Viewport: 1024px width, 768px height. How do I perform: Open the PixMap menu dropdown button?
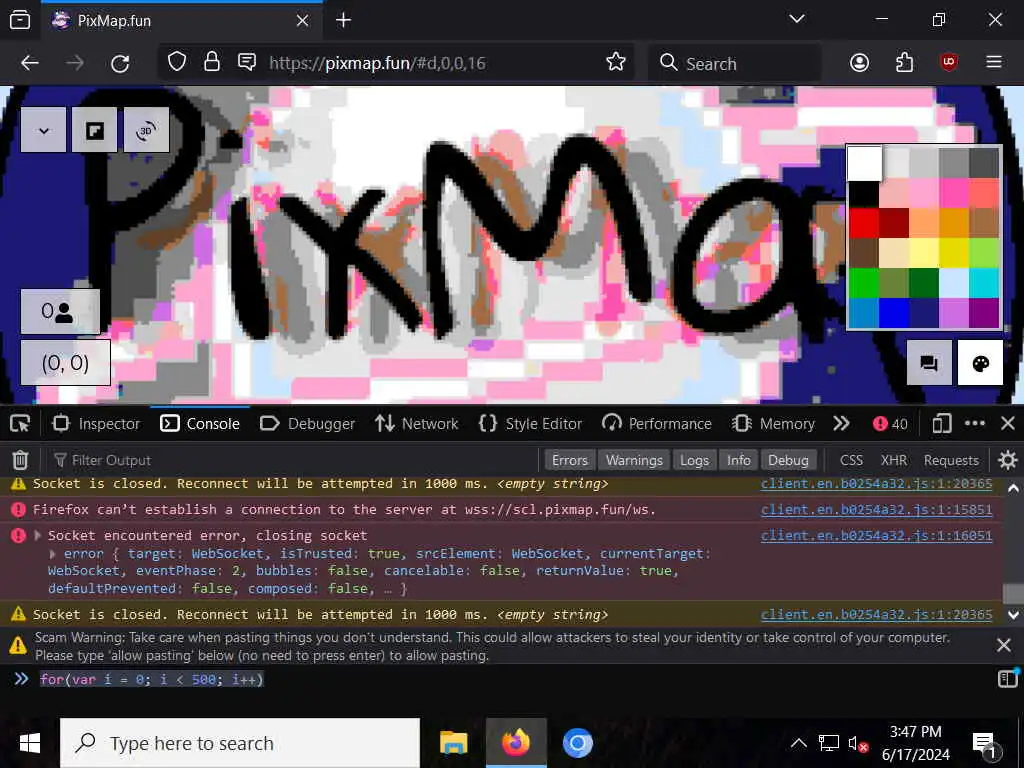point(44,130)
